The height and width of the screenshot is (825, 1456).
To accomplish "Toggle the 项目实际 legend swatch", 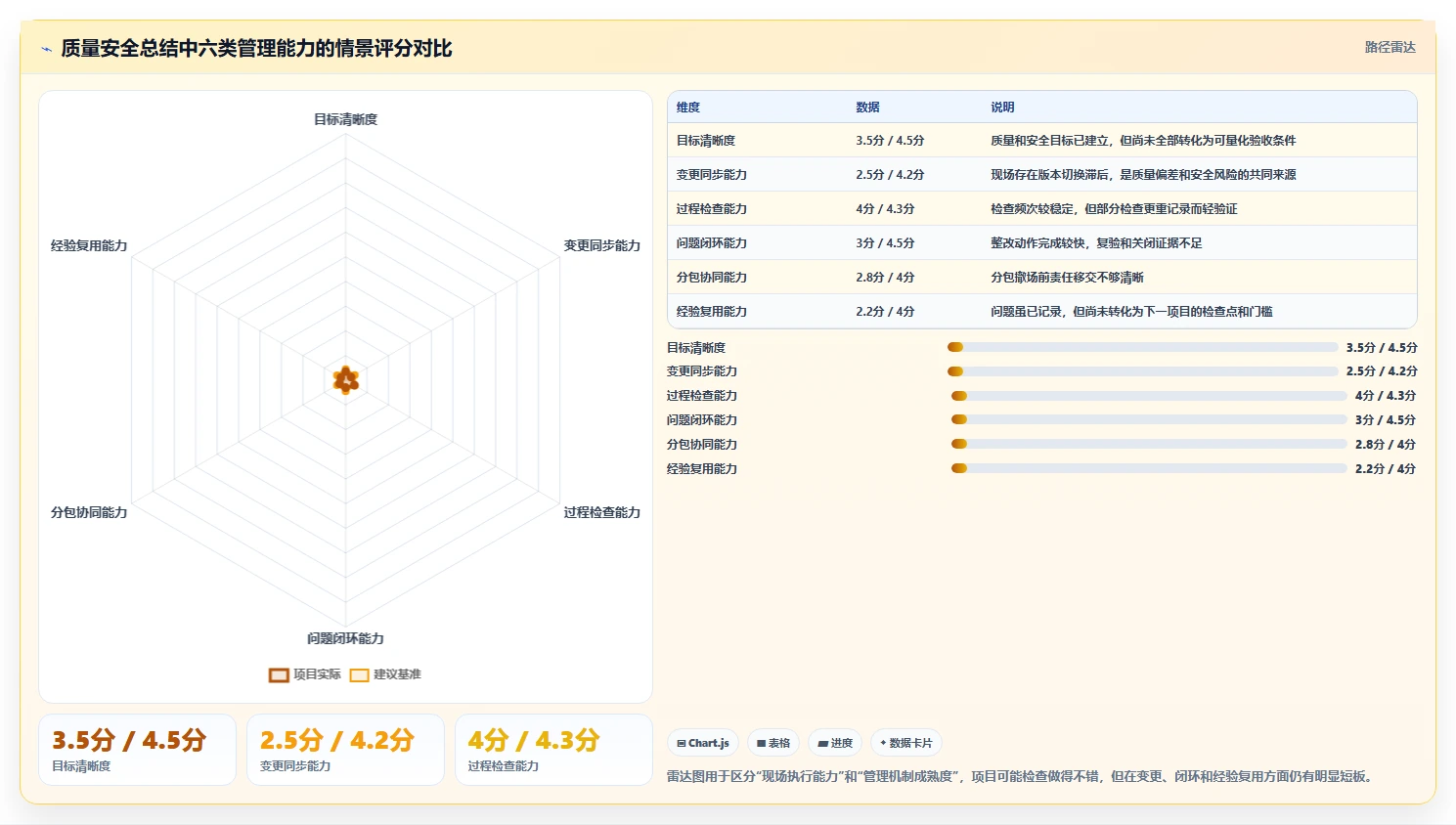I will pos(279,674).
